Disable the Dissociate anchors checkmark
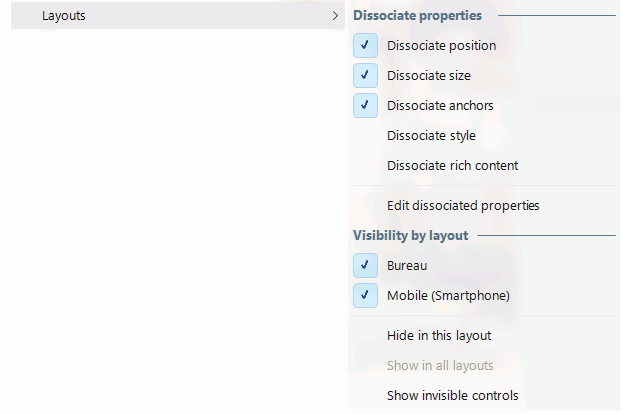Viewport: 623px width, 414px height. pyautogui.click(x=365, y=106)
